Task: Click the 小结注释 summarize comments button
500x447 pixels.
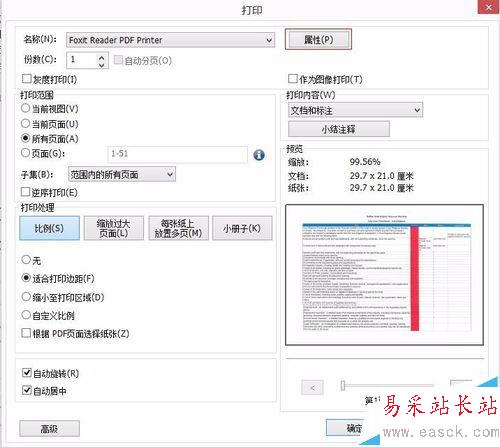Action: point(339,129)
